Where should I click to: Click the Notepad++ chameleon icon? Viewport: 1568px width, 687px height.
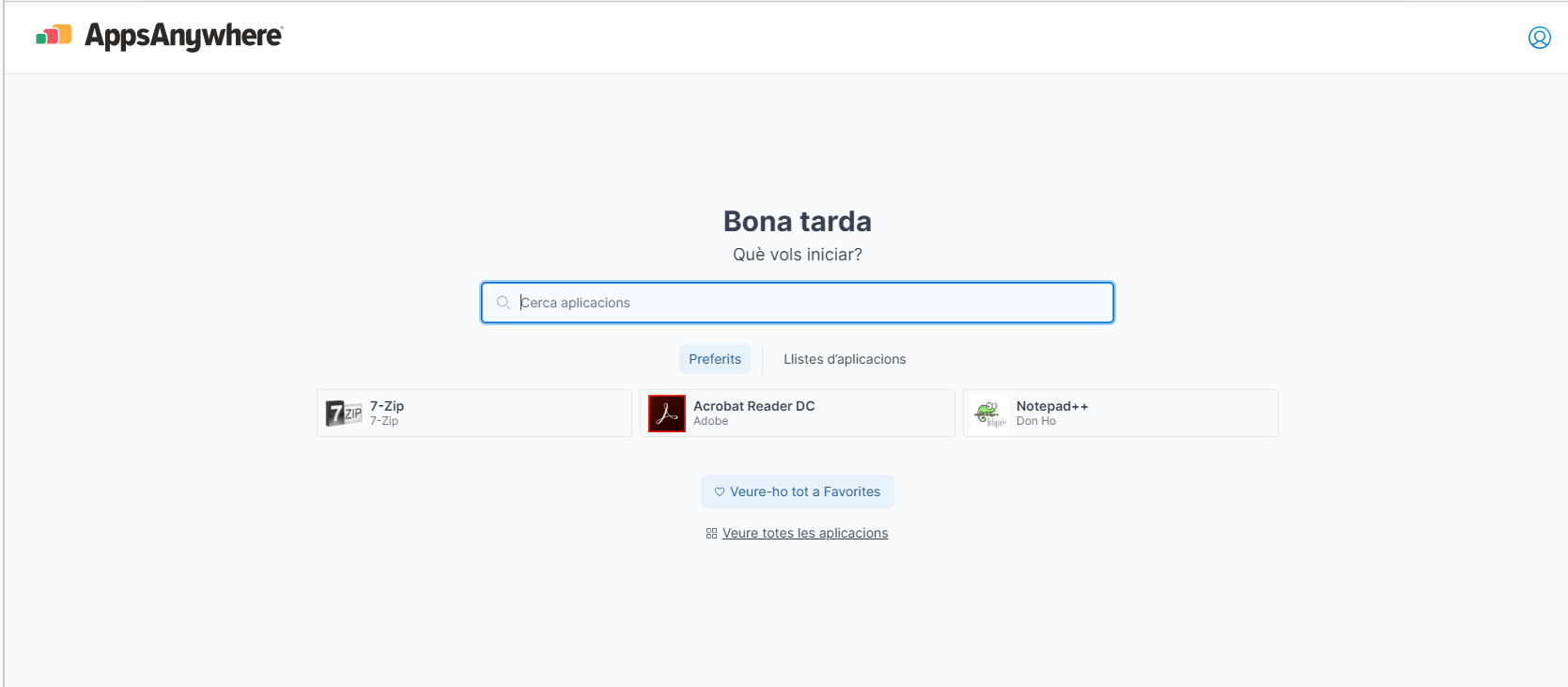(990, 414)
